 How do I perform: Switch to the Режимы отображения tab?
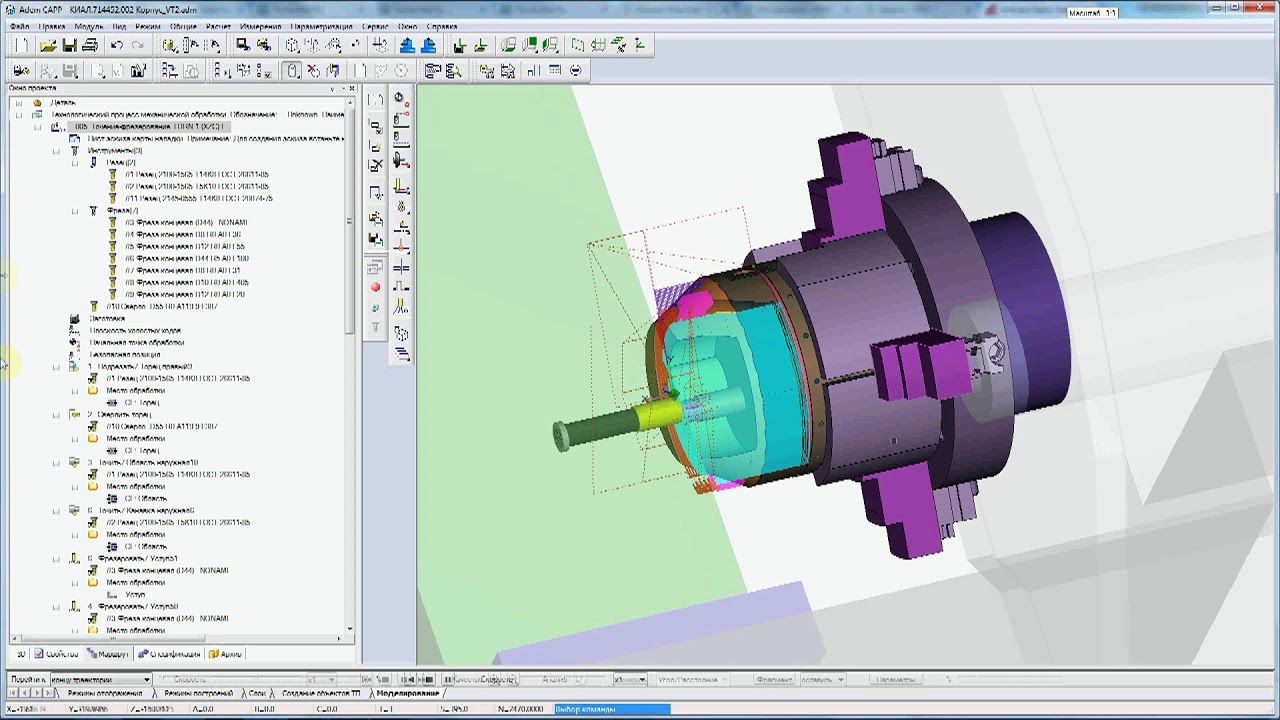[106, 693]
